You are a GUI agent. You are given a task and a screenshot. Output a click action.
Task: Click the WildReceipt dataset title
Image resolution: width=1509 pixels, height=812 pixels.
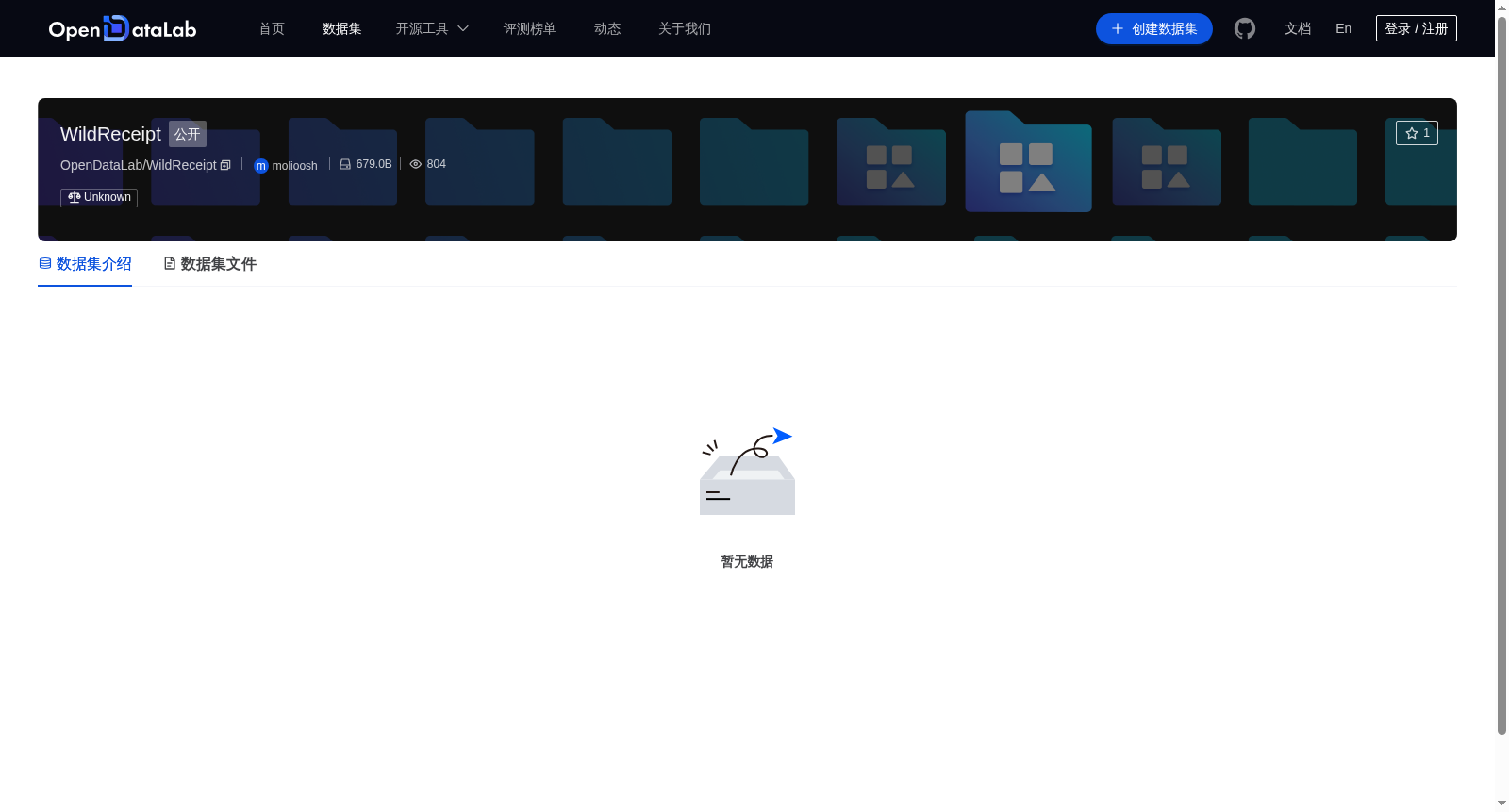110,134
